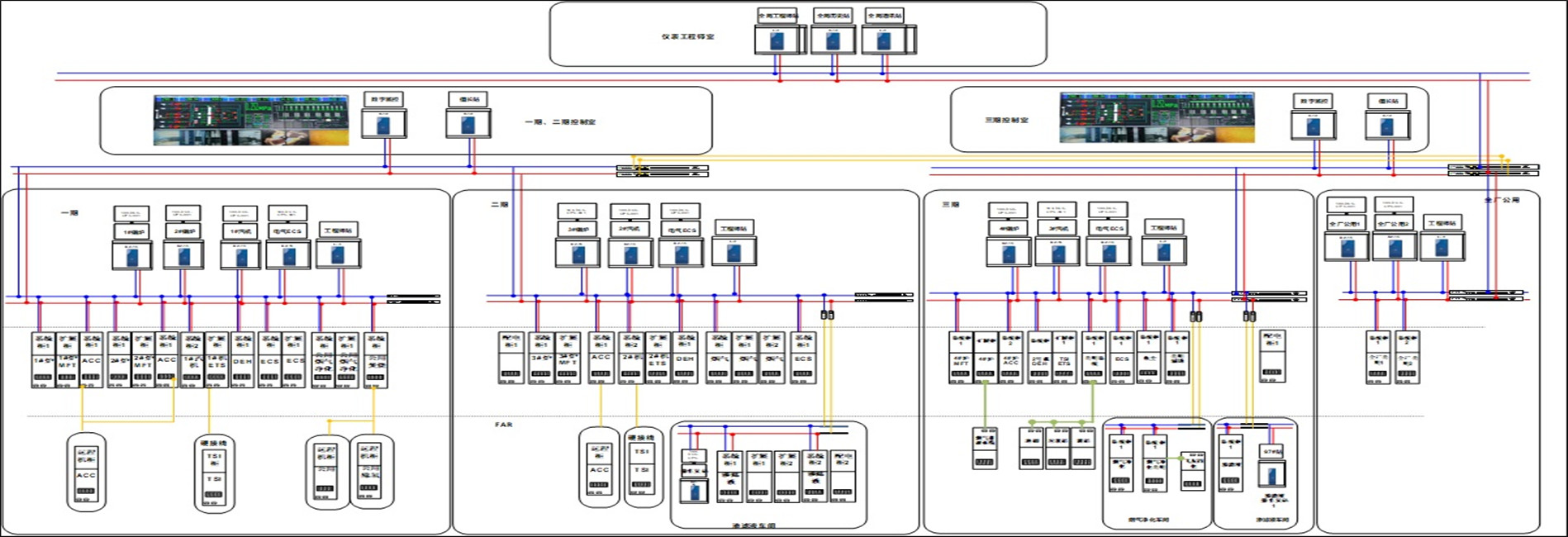Select the 电气ECS workstation in 二期 section
This screenshot has height=537, width=1568.
(681, 253)
